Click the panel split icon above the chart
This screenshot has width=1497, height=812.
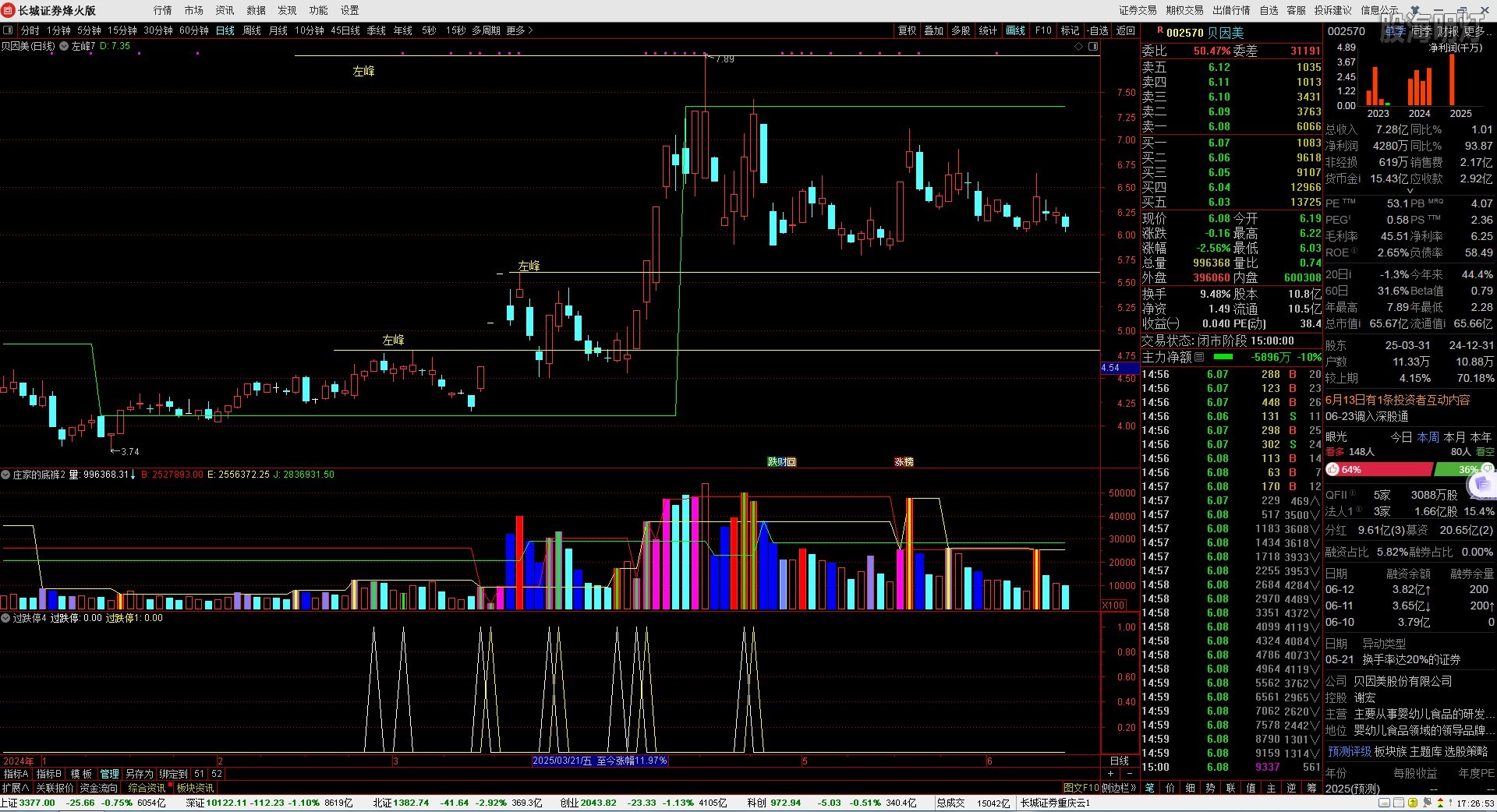(1093, 47)
